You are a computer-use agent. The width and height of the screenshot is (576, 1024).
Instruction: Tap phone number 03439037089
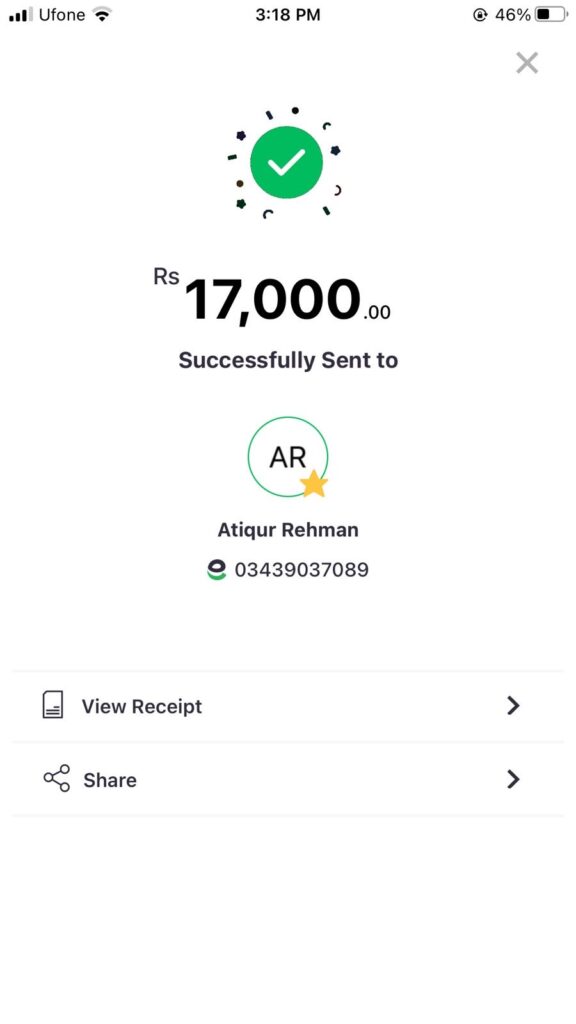point(302,570)
